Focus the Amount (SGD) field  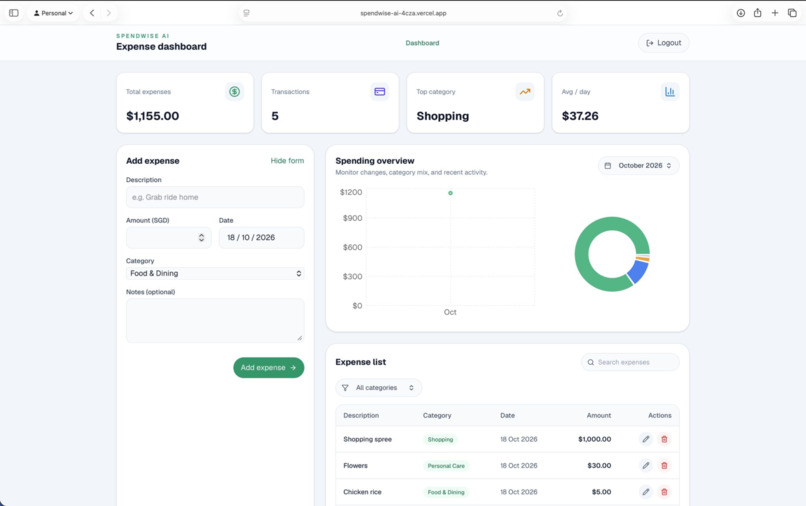coord(169,238)
